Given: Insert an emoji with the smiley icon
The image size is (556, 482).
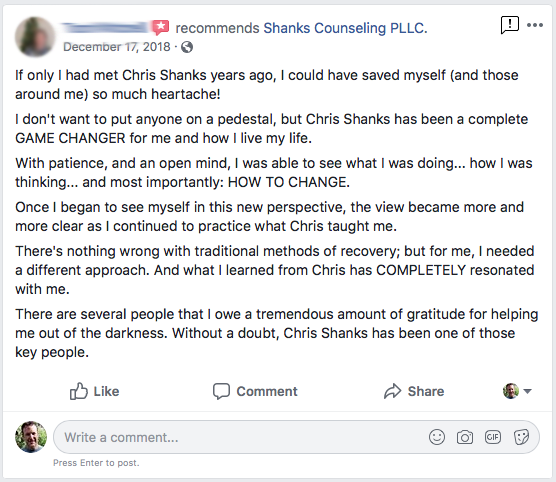Looking at the screenshot, I should 437,437.
